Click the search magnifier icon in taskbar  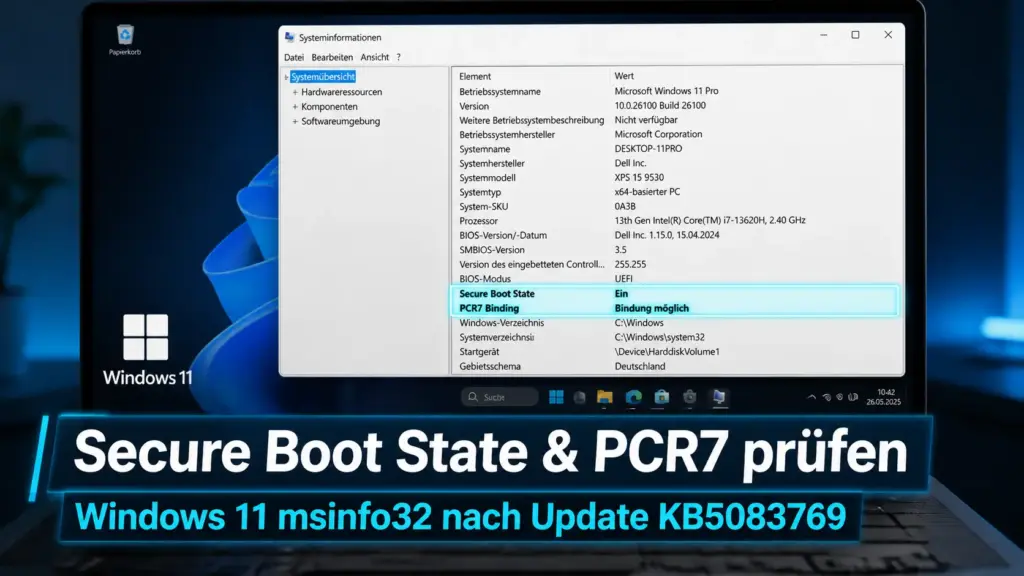point(473,397)
